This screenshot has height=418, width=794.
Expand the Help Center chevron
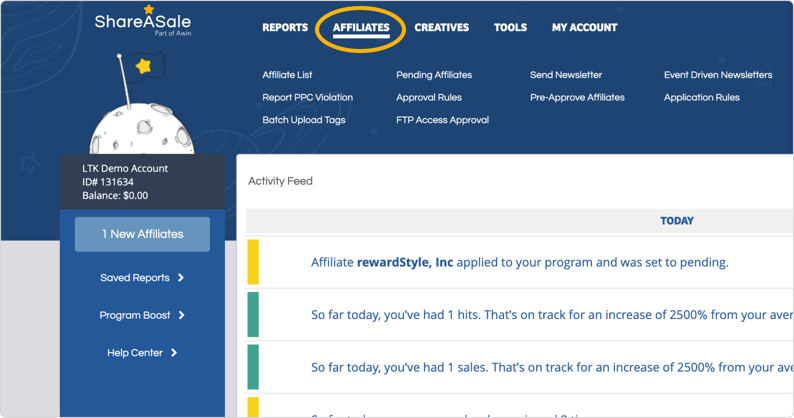pyautogui.click(x=174, y=353)
